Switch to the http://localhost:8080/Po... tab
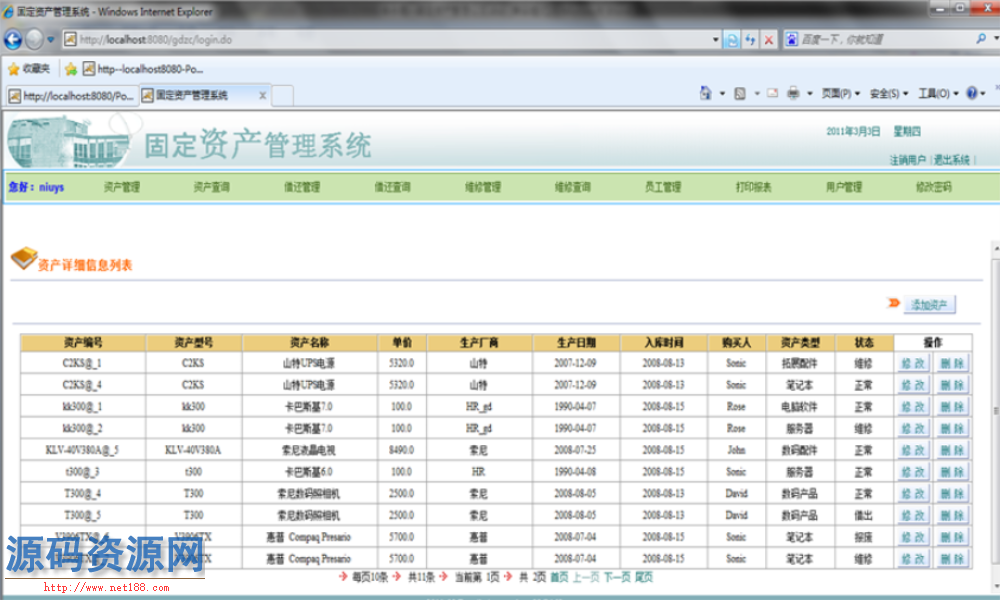1000x600 pixels. (x=71, y=96)
